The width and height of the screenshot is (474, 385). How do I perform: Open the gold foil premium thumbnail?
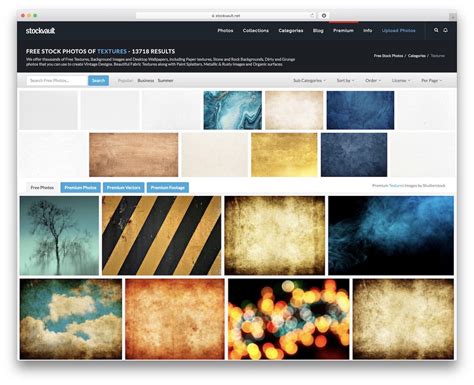(x=284, y=155)
